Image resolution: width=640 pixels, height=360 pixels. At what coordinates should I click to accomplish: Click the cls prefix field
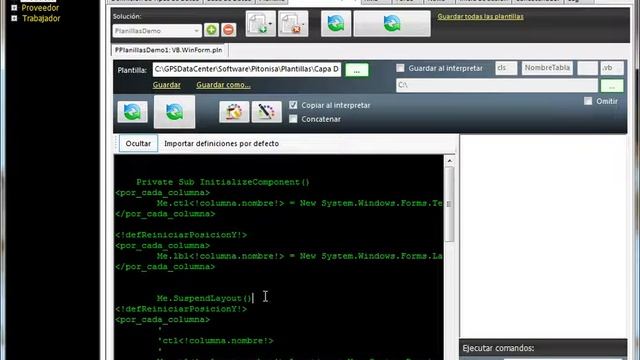[506, 68]
